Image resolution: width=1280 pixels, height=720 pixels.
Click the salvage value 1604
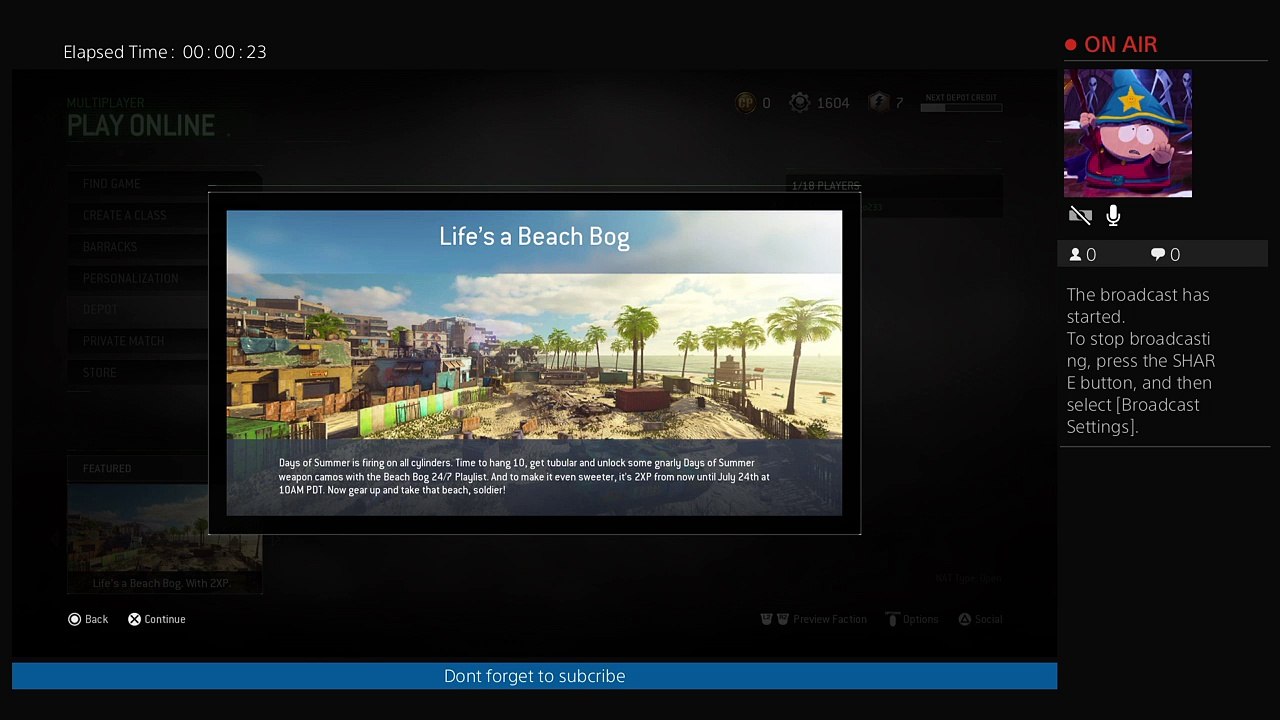[833, 103]
